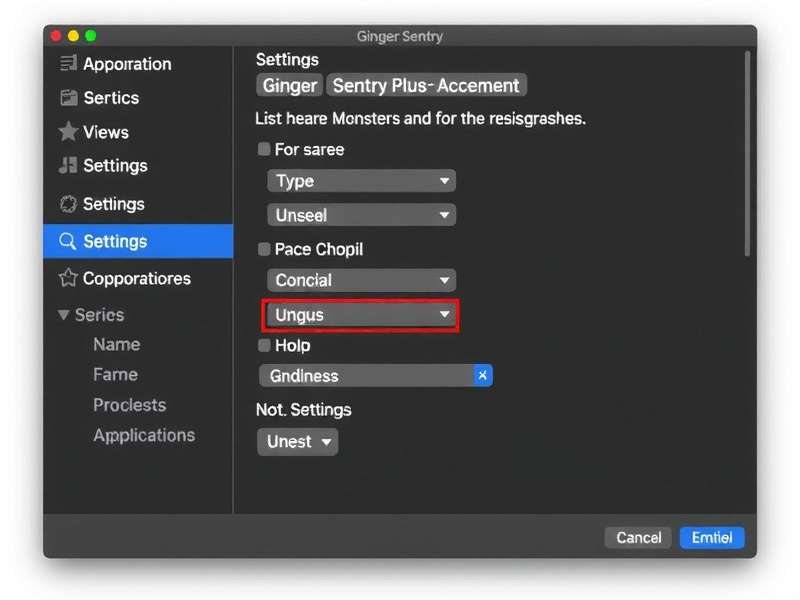Screen dimensions: 800x600
Task: Select Proclests under the Series section
Action: tap(130, 404)
